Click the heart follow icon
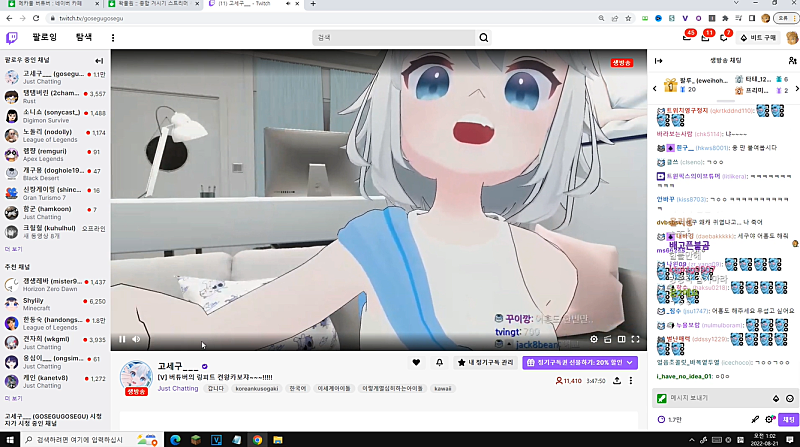The width and height of the screenshot is (800, 447). point(416,362)
